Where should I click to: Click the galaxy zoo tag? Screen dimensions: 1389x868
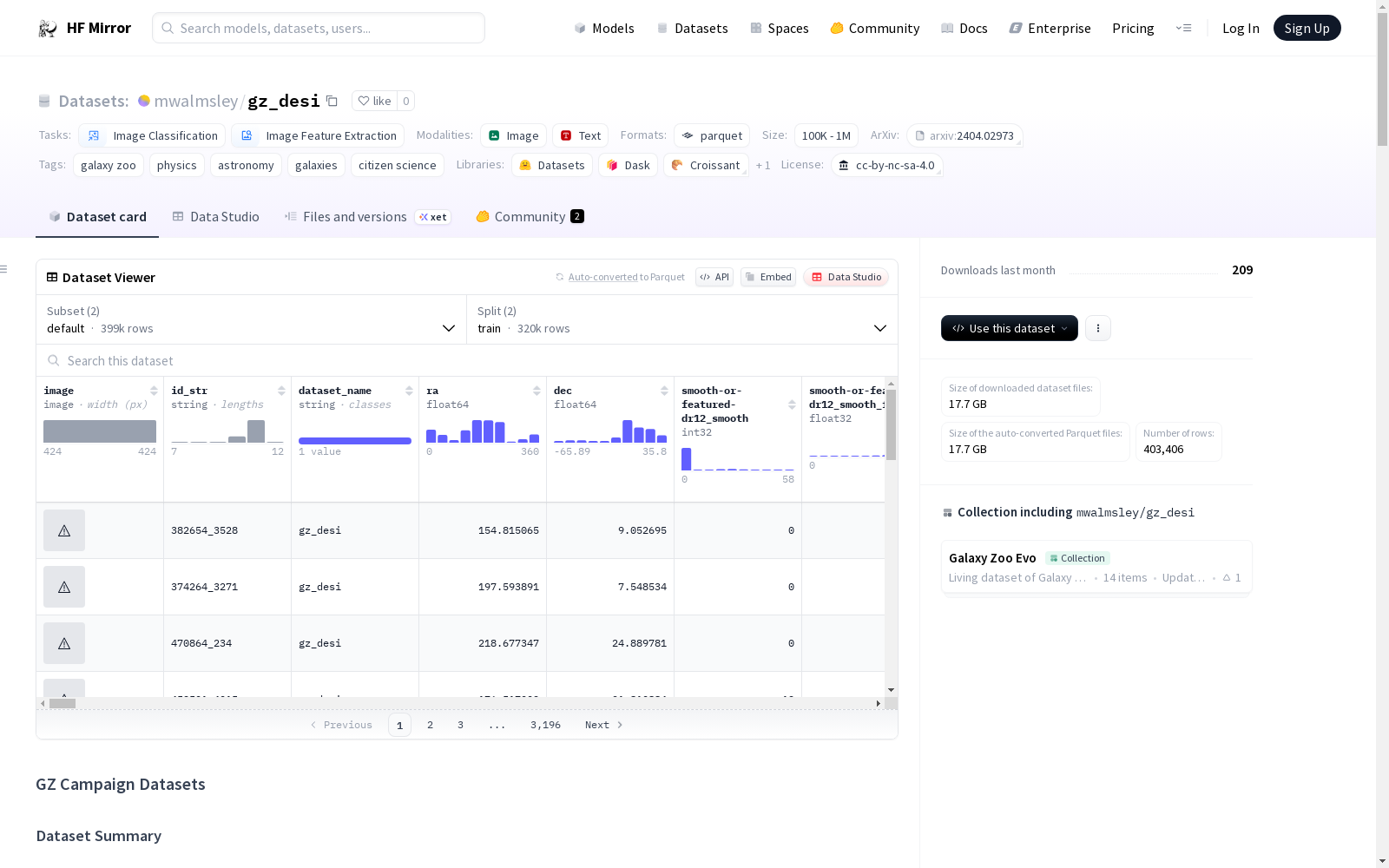pyautogui.click(x=109, y=165)
